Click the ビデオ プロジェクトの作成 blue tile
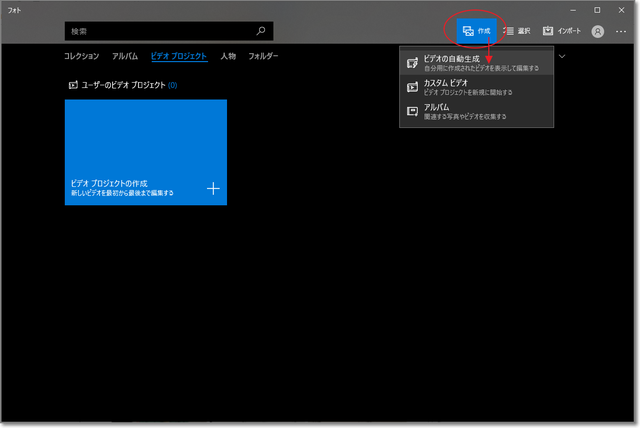 146,152
